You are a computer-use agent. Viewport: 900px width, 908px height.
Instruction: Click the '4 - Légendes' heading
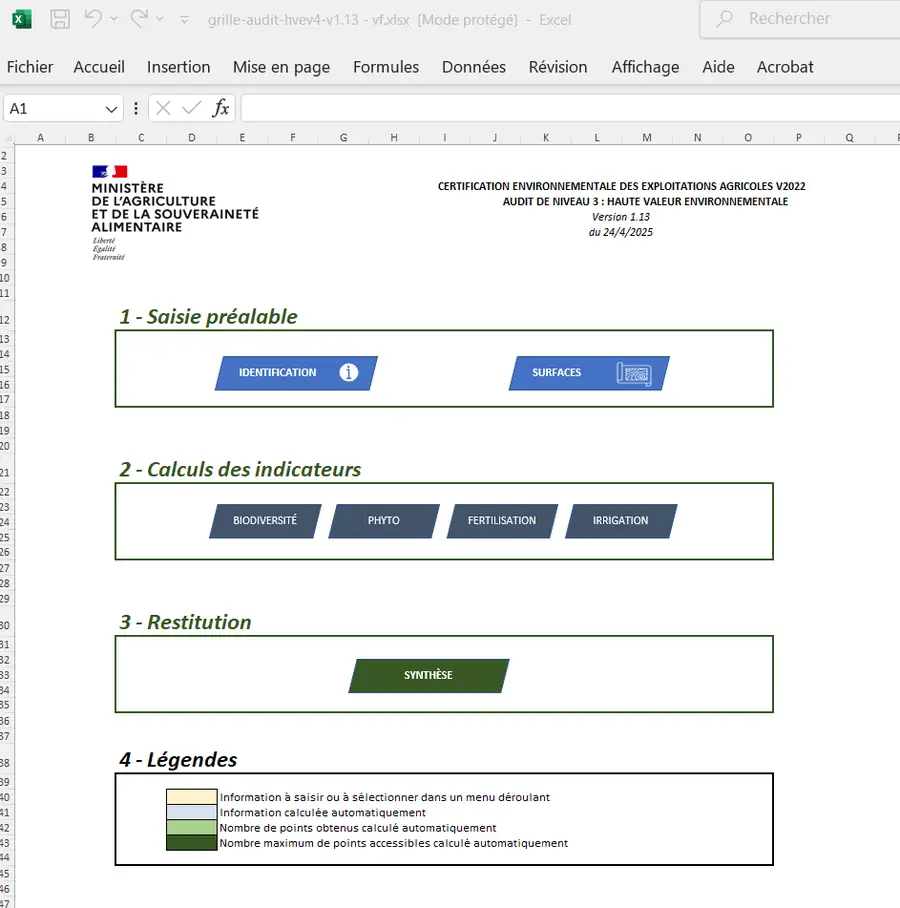pyautogui.click(x=178, y=760)
